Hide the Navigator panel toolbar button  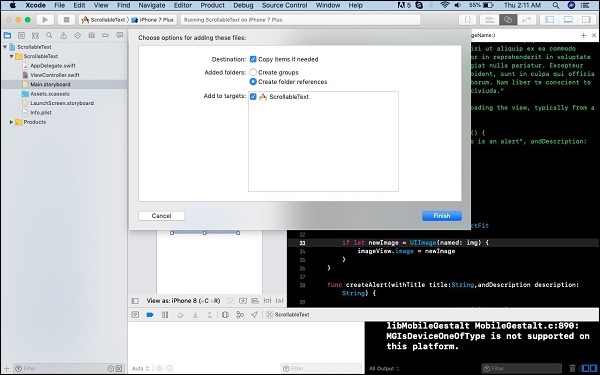click(549, 20)
